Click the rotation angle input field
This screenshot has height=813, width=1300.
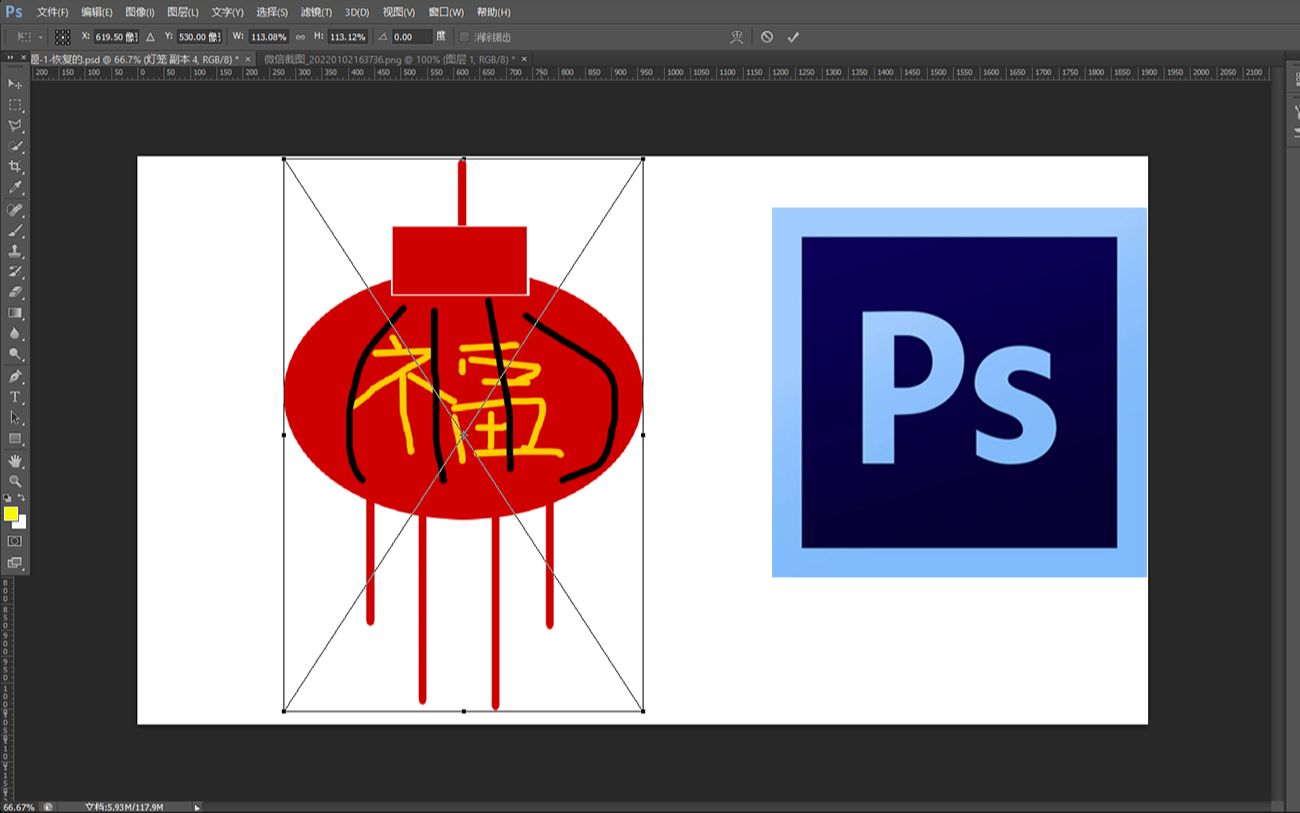411,37
